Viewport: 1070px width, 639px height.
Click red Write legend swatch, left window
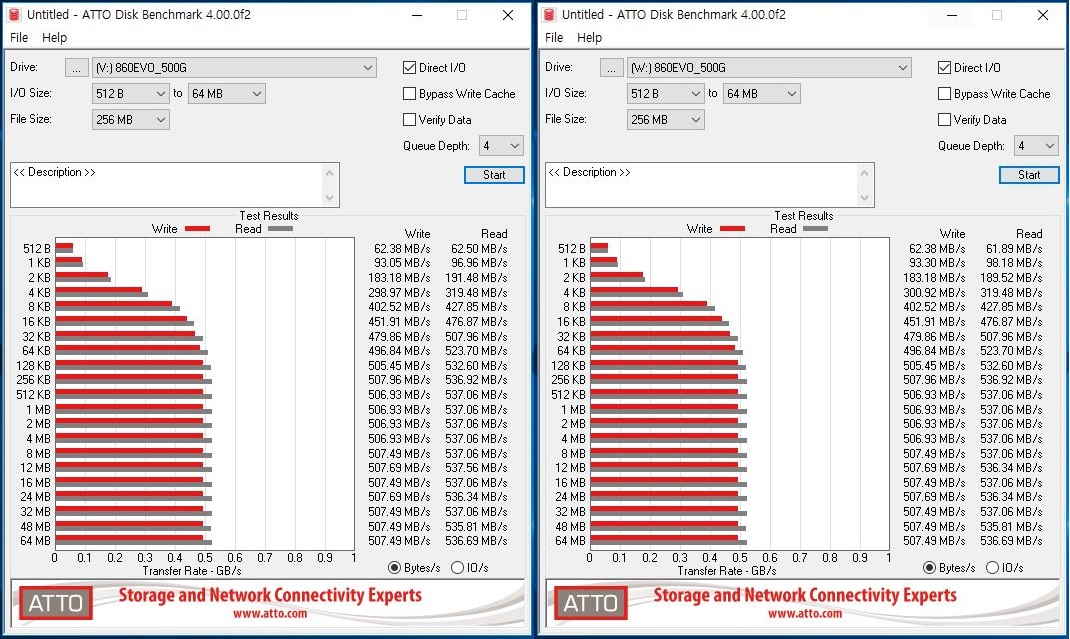coord(198,229)
